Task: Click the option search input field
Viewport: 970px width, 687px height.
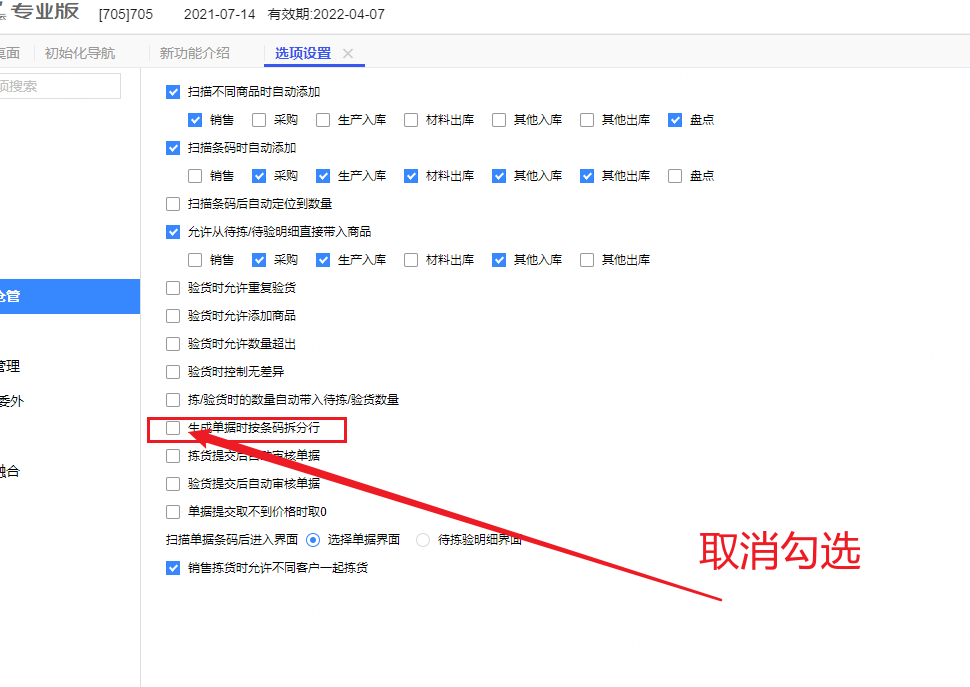Action: point(60,86)
